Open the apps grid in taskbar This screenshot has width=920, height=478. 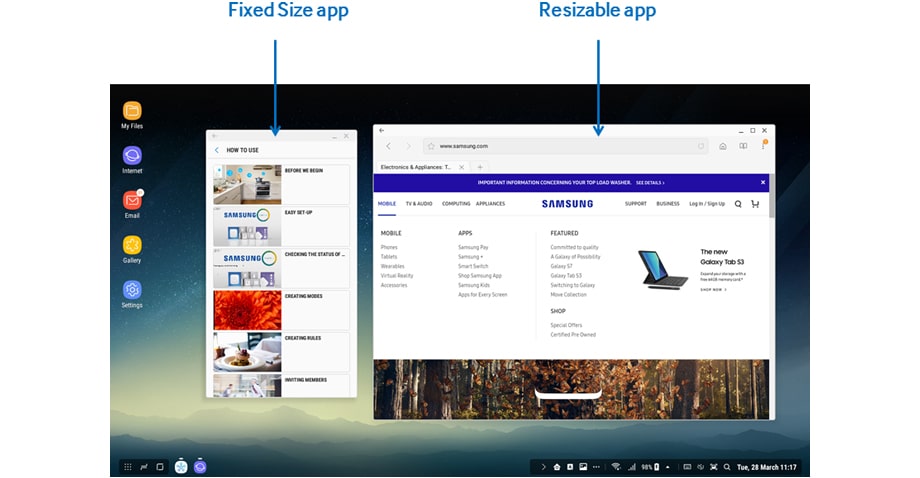pyautogui.click(x=127, y=466)
